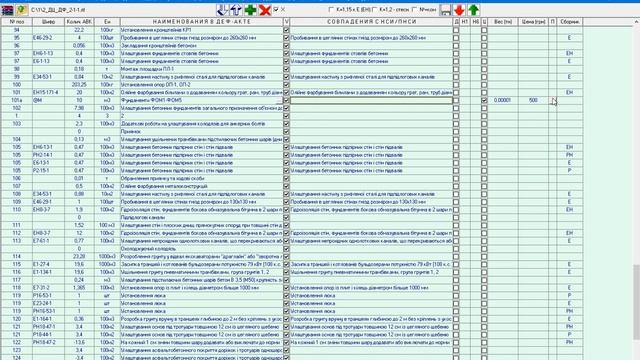Uncheck the V checkbox in row 101а
Screen dimensions: 640x360
click(x=286, y=100)
